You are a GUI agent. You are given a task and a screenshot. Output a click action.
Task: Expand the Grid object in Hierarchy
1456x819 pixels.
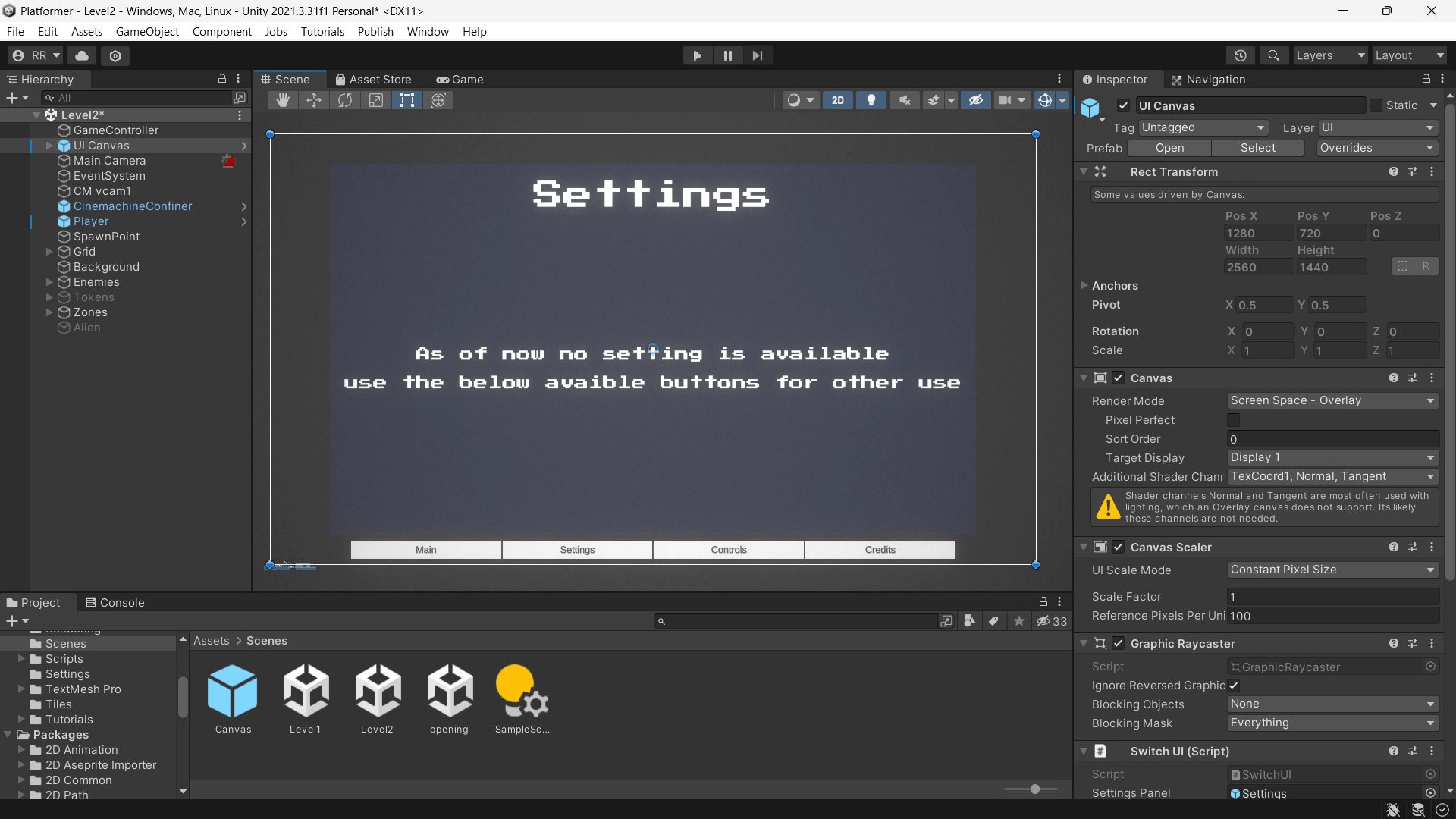click(49, 252)
